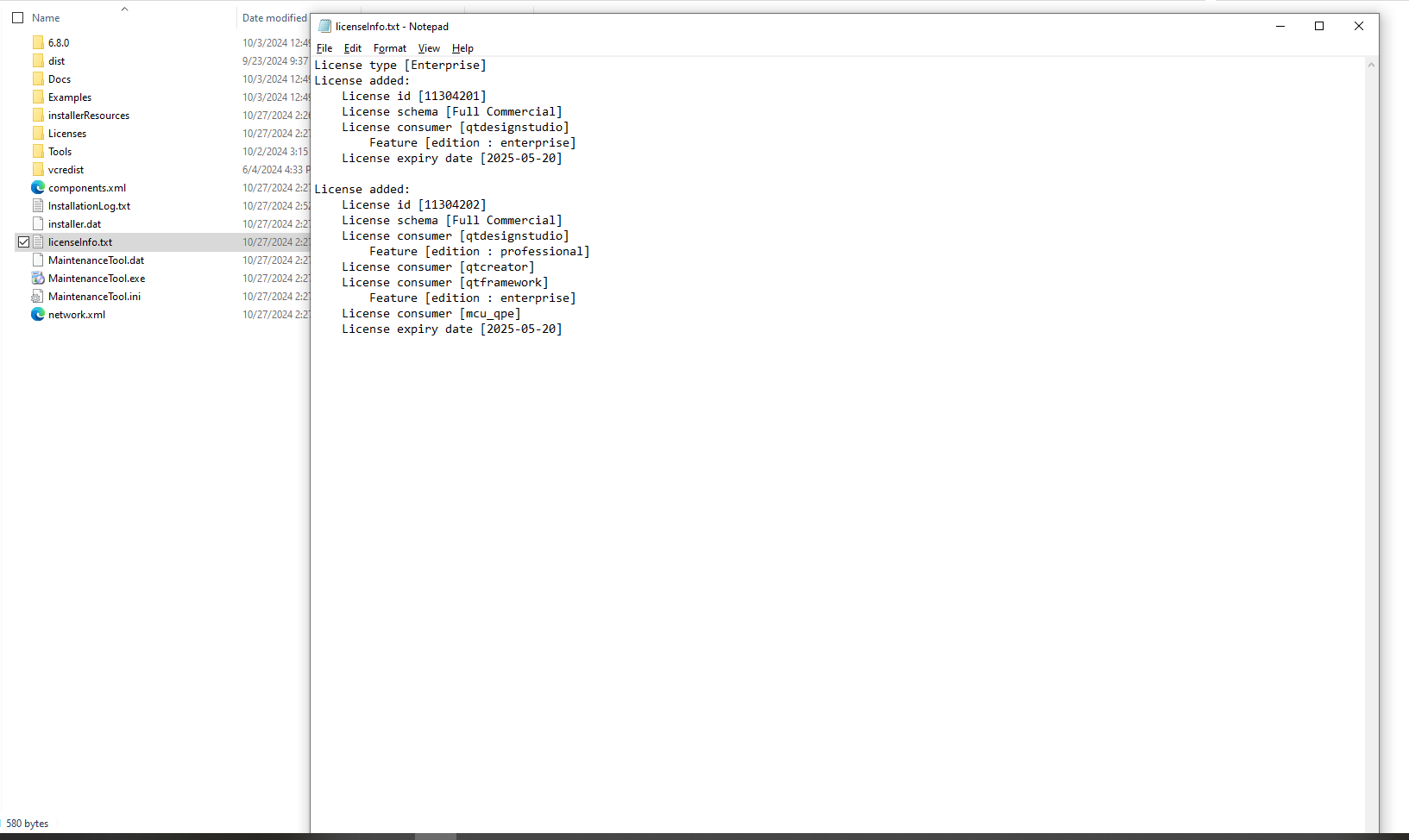The width and height of the screenshot is (1409, 840).
Task: Select the components.xml file name
Action: pyautogui.click(x=87, y=187)
